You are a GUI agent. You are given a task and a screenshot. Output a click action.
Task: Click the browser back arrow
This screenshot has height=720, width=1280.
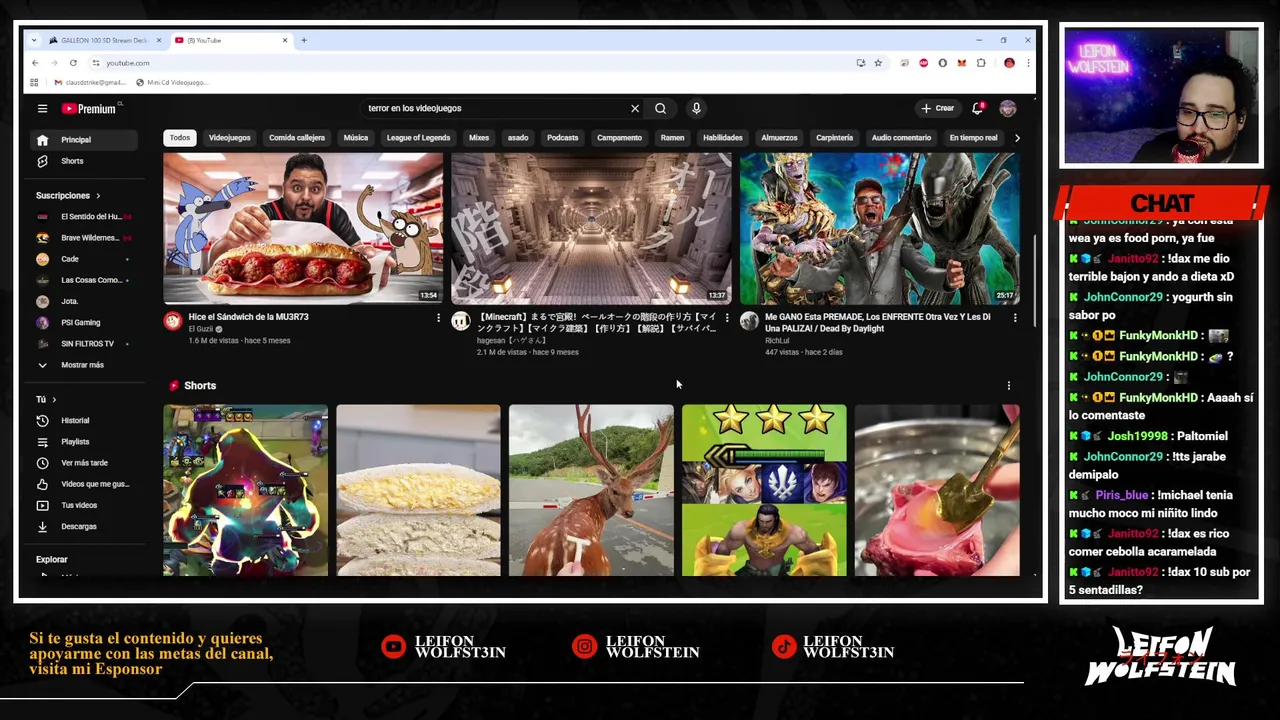35,63
